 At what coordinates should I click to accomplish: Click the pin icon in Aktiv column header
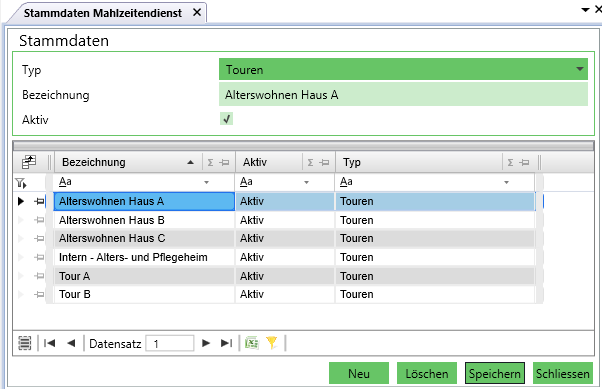[324, 162]
